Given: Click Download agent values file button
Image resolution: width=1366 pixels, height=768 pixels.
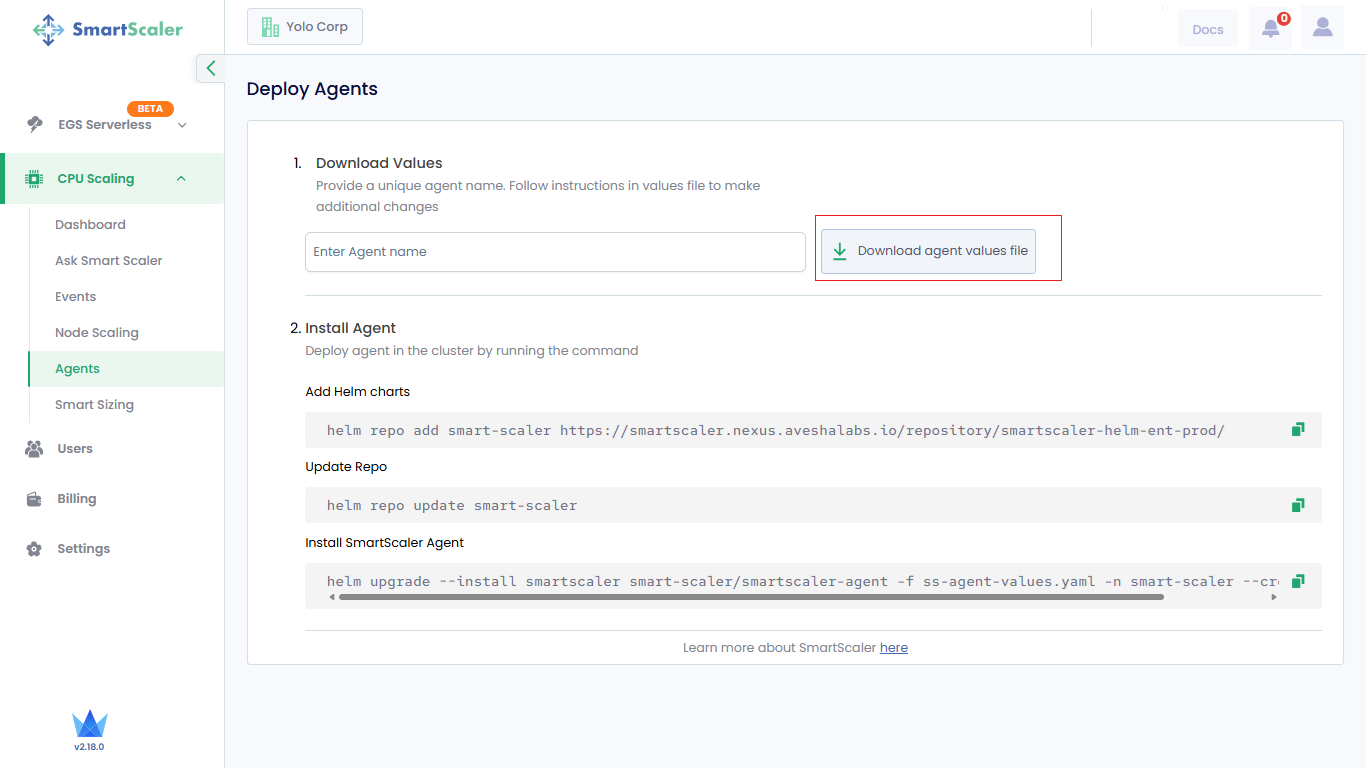Looking at the screenshot, I should coord(928,251).
